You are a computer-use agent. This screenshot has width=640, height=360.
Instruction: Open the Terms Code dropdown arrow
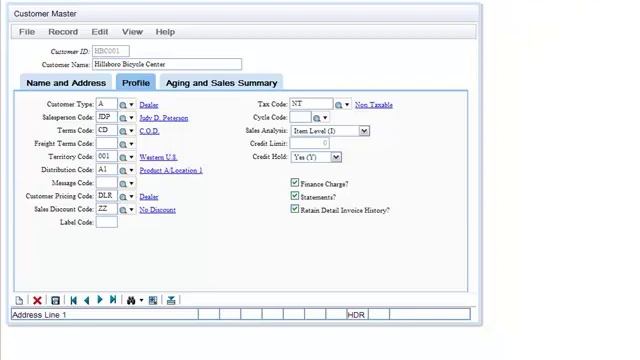(131, 131)
